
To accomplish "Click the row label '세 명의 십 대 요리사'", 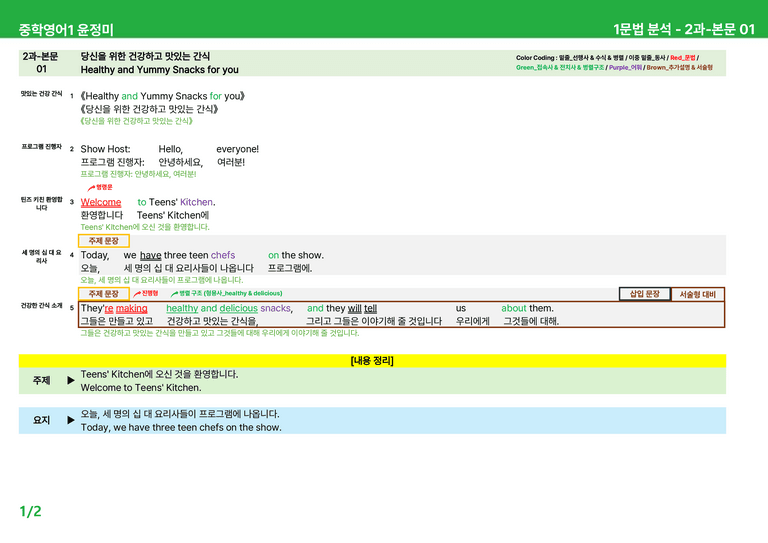I will click(x=41, y=257).
